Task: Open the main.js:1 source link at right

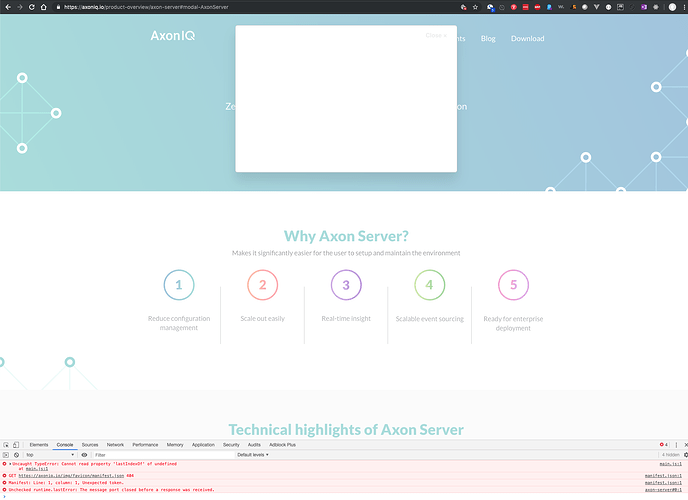Action: point(670,464)
